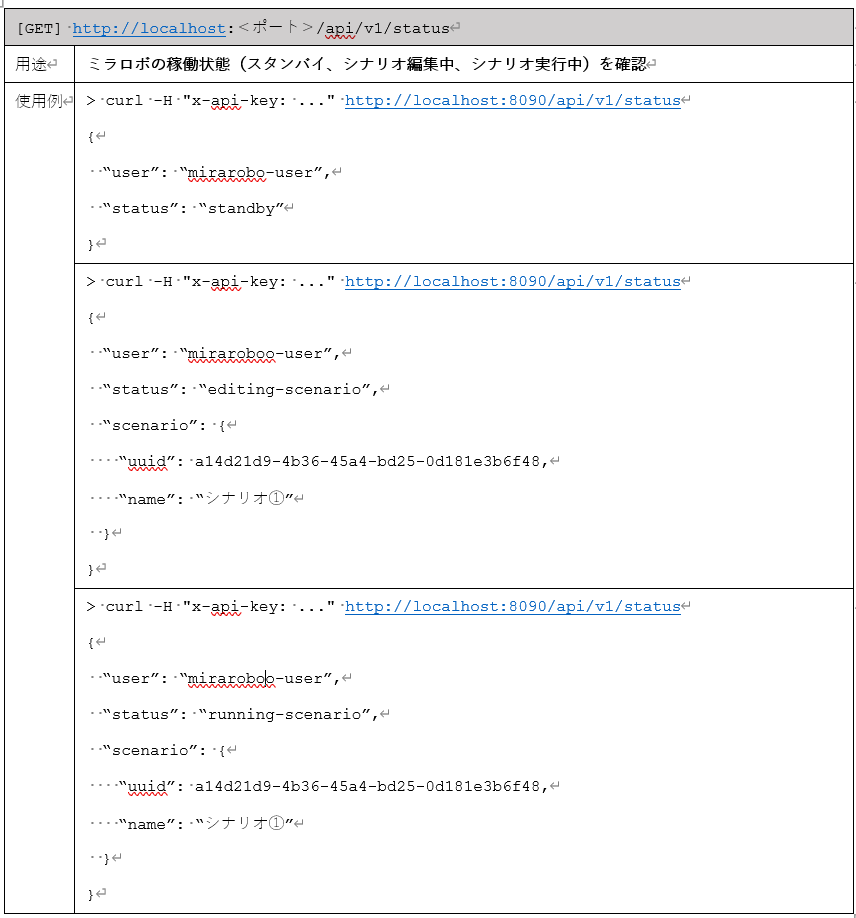The image size is (856, 918).
Task: Click the "scenario": { line under editing-scenario
Action: [x=164, y=426]
